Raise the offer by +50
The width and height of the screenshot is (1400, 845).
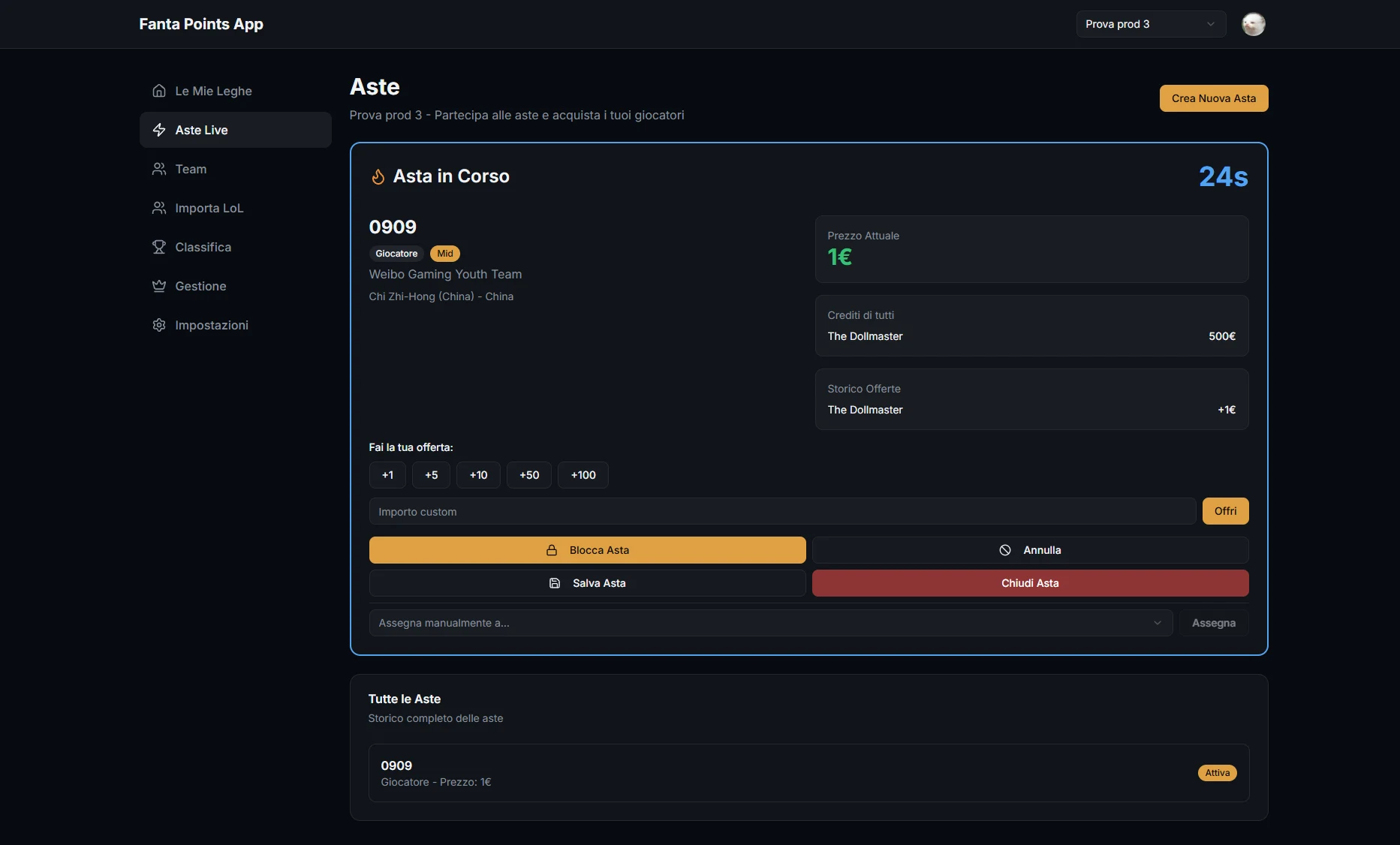point(529,475)
